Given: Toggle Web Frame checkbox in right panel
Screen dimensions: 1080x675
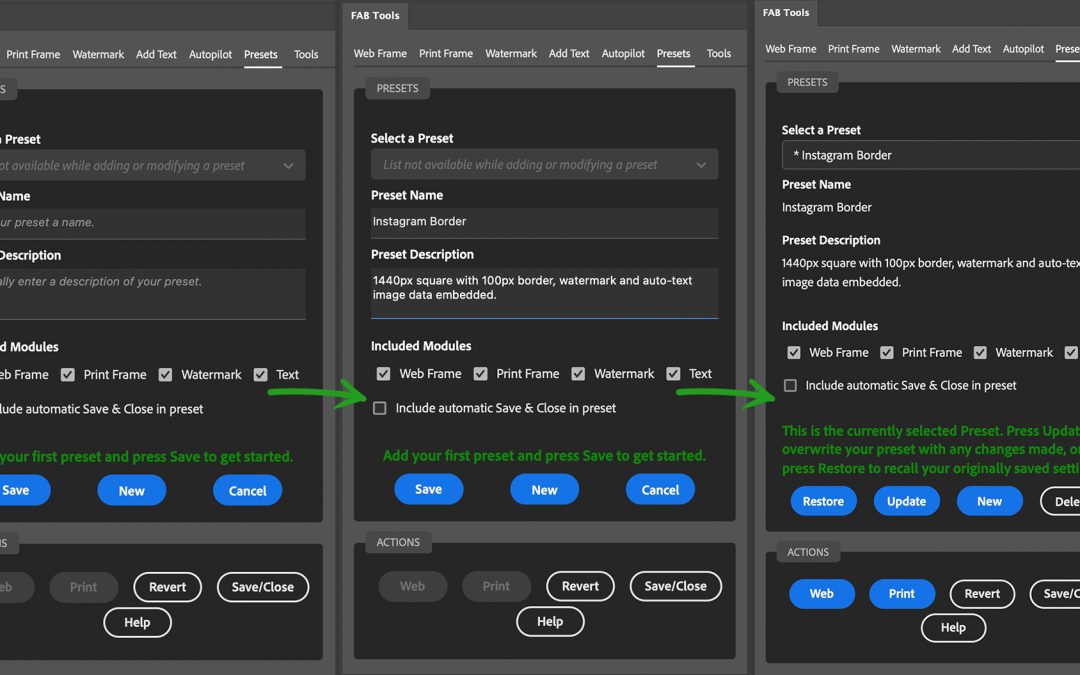Looking at the screenshot, I should pos(794,353).
